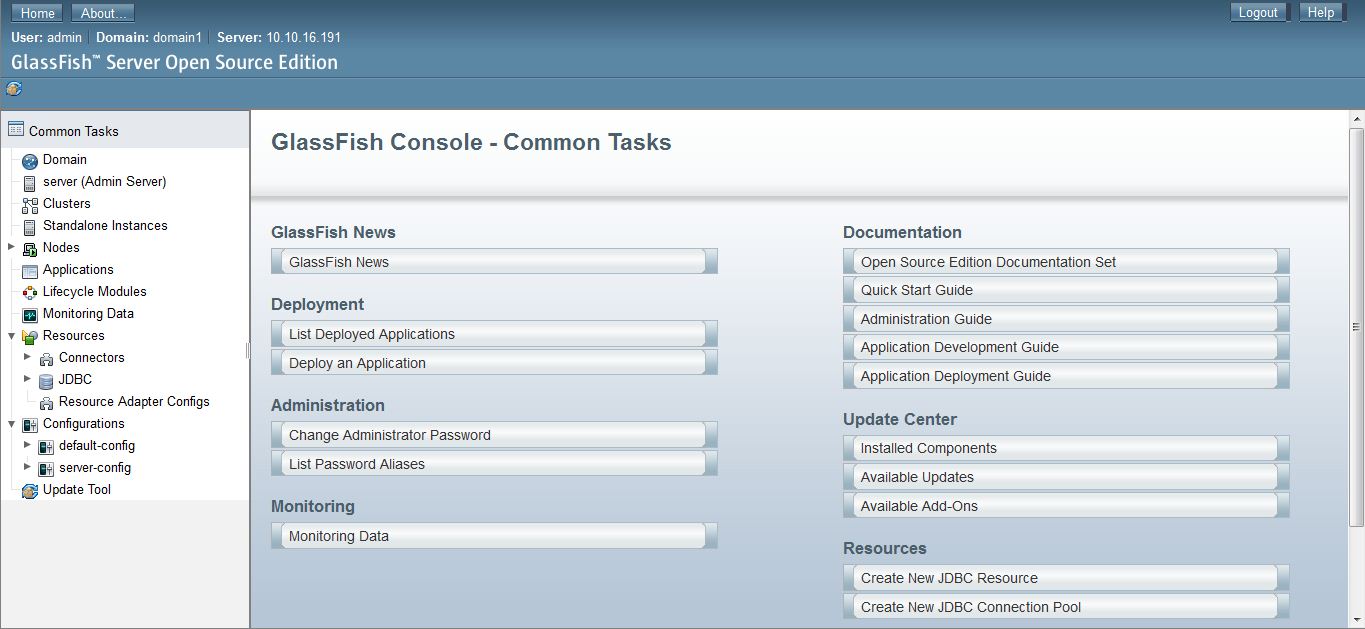Expand the Nodes tree node
The image size is (1365, 629).
click(11, 246)
